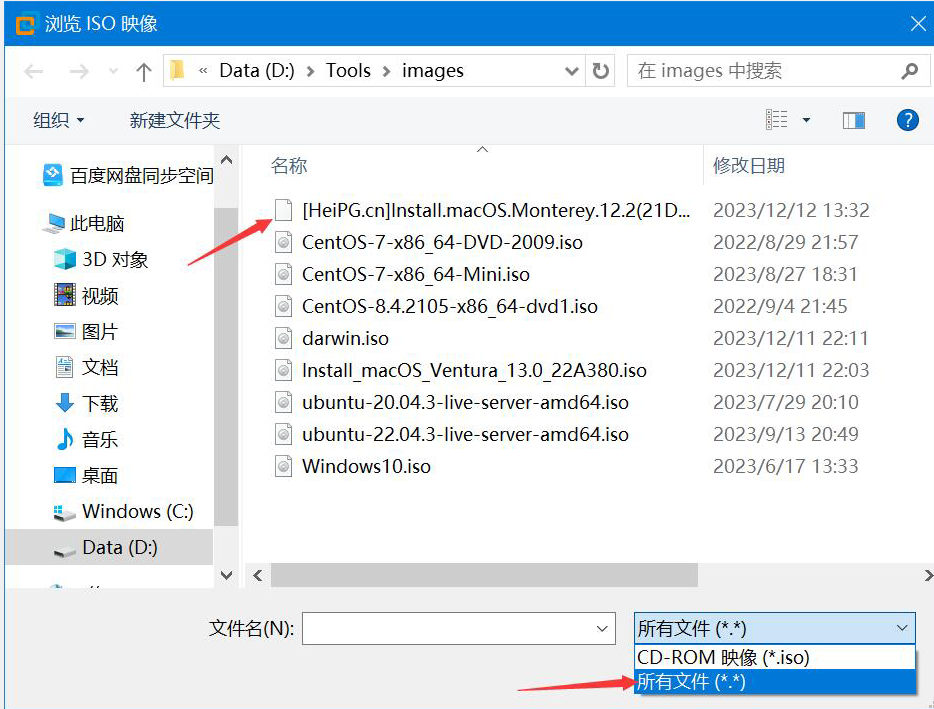Open the 组织 menu

click(x=58, y=120)
